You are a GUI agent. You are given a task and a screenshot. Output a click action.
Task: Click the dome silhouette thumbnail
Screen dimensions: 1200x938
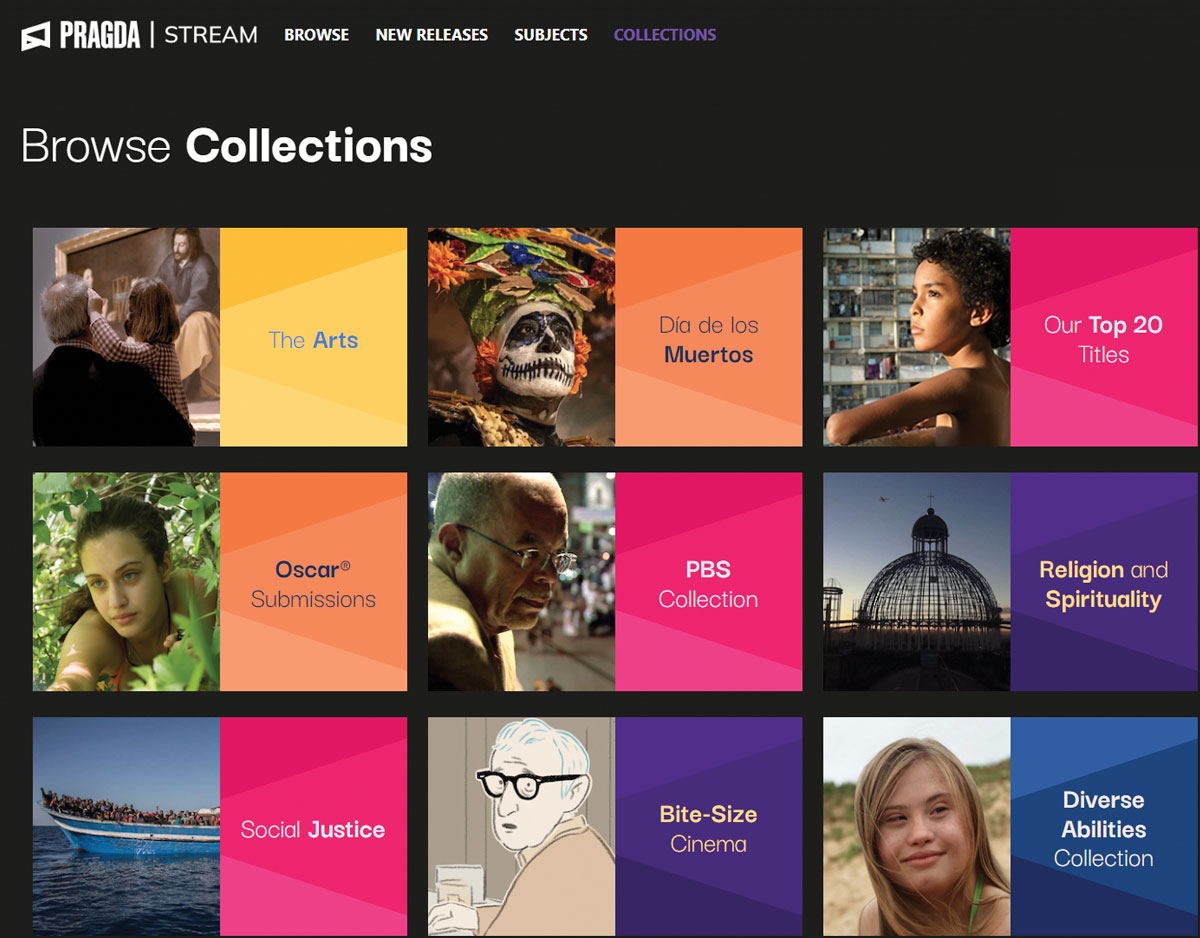916,582
